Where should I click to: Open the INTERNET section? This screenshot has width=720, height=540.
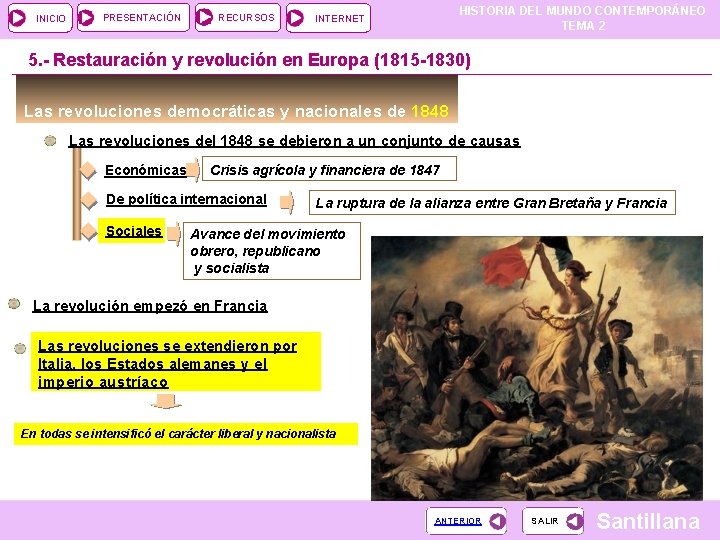328,18
